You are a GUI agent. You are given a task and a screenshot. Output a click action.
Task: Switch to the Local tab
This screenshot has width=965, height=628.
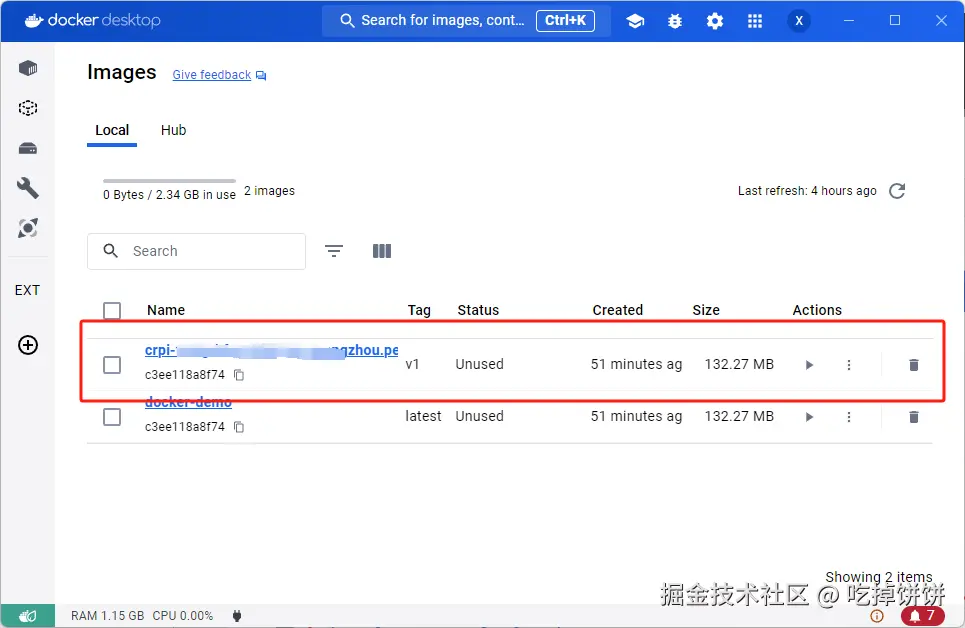(x=112, y=131)
